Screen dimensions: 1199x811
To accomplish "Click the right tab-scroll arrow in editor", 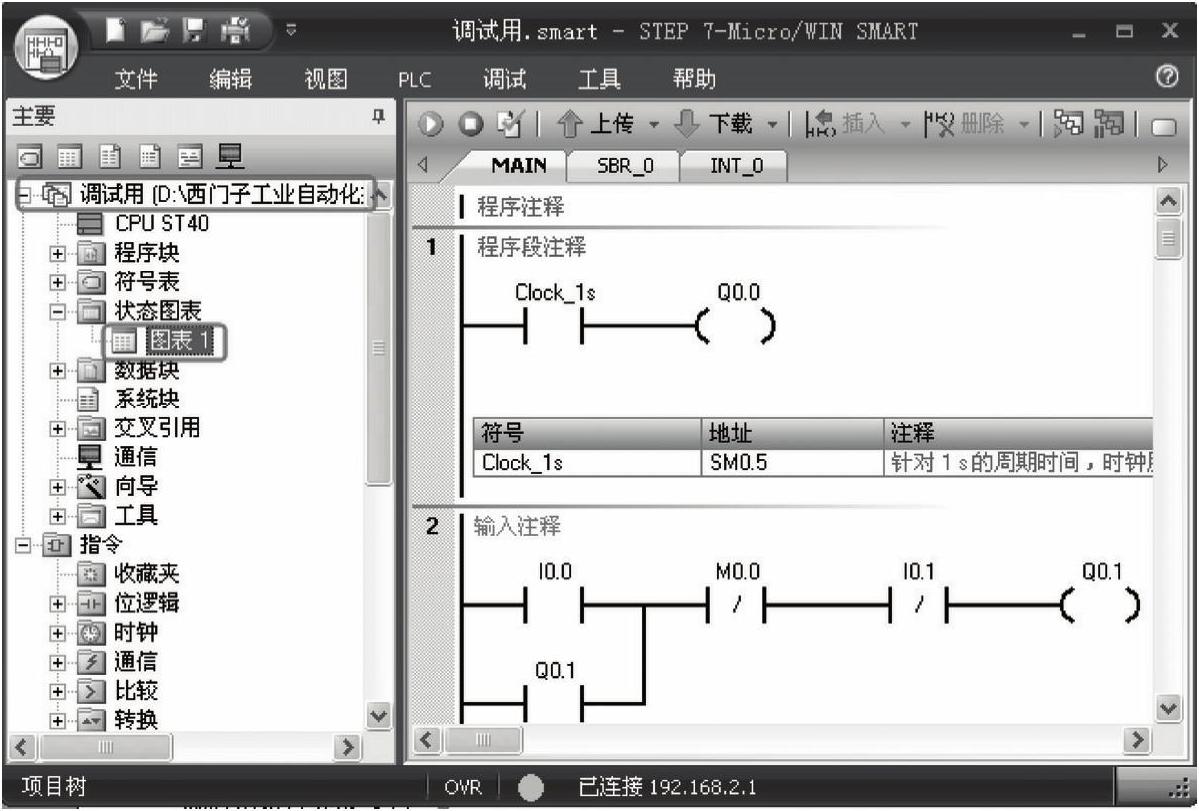I will [1162, 165].
